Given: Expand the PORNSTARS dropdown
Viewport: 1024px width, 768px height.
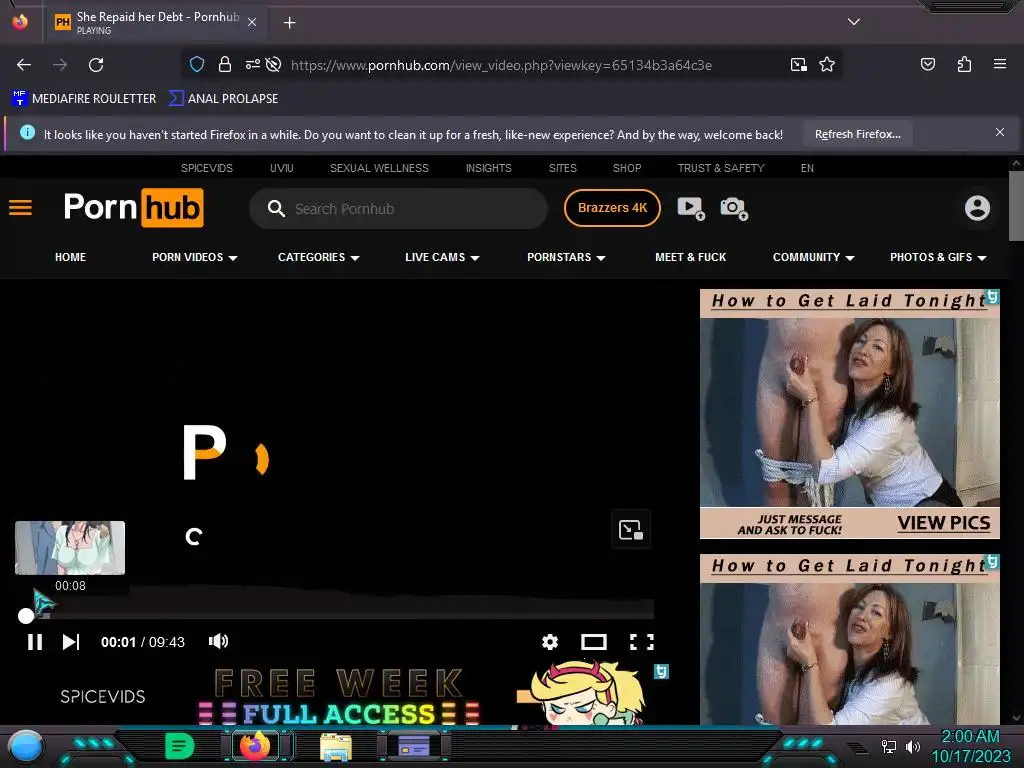Looking at the screenshot, I should click(x=566, y=257).
